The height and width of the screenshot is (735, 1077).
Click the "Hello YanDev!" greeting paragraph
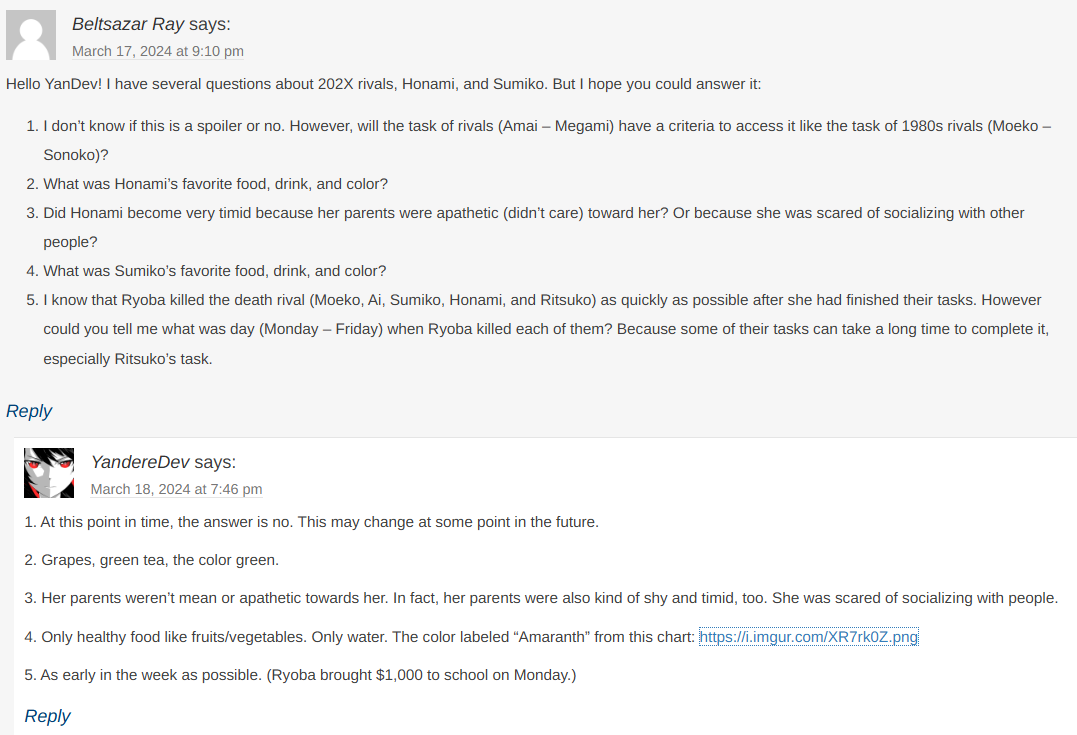click(383, 84)
